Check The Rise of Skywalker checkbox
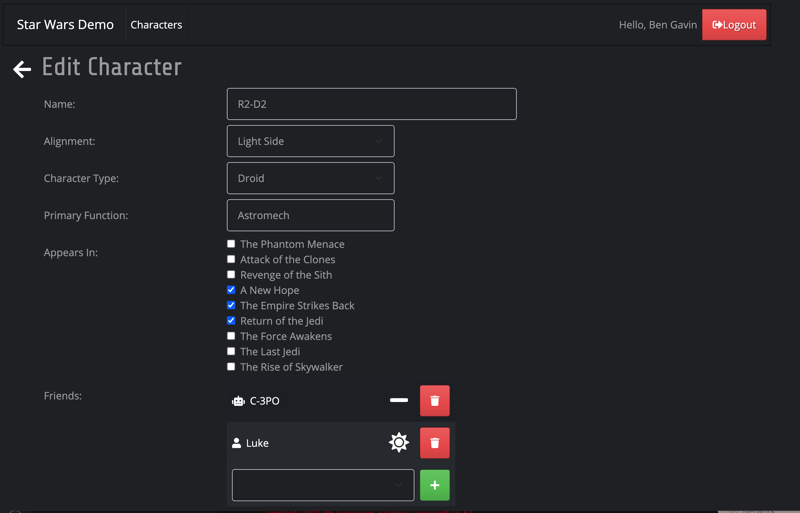800x513 pixels. pos(231,367)
